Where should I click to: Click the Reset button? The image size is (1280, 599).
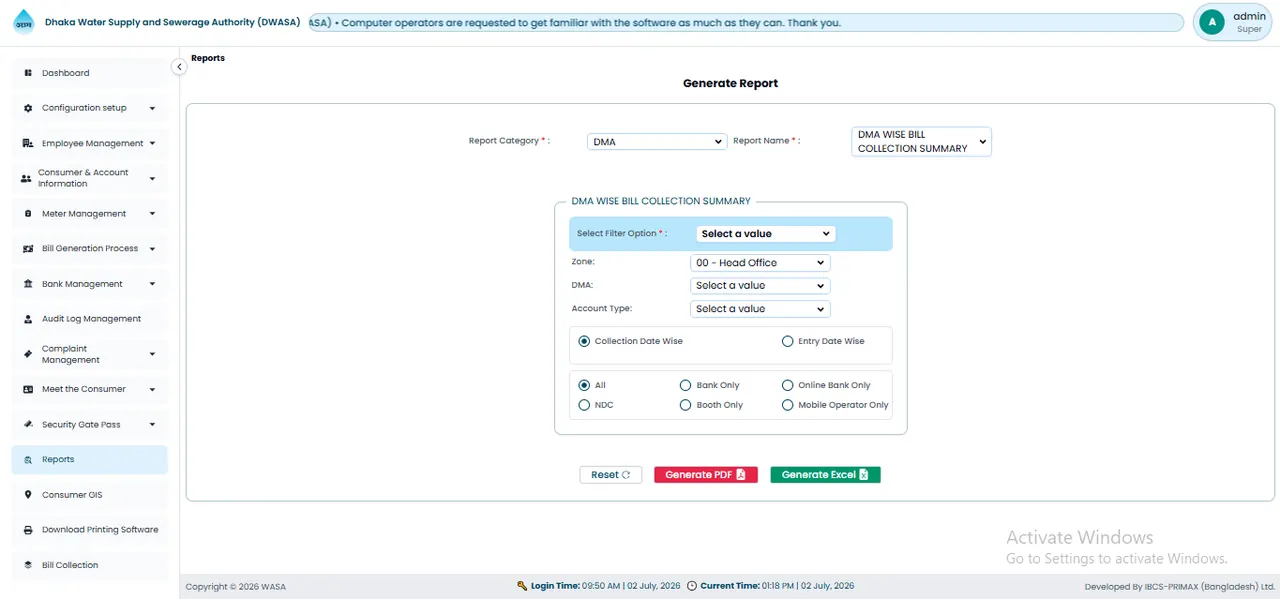[610, 475]
